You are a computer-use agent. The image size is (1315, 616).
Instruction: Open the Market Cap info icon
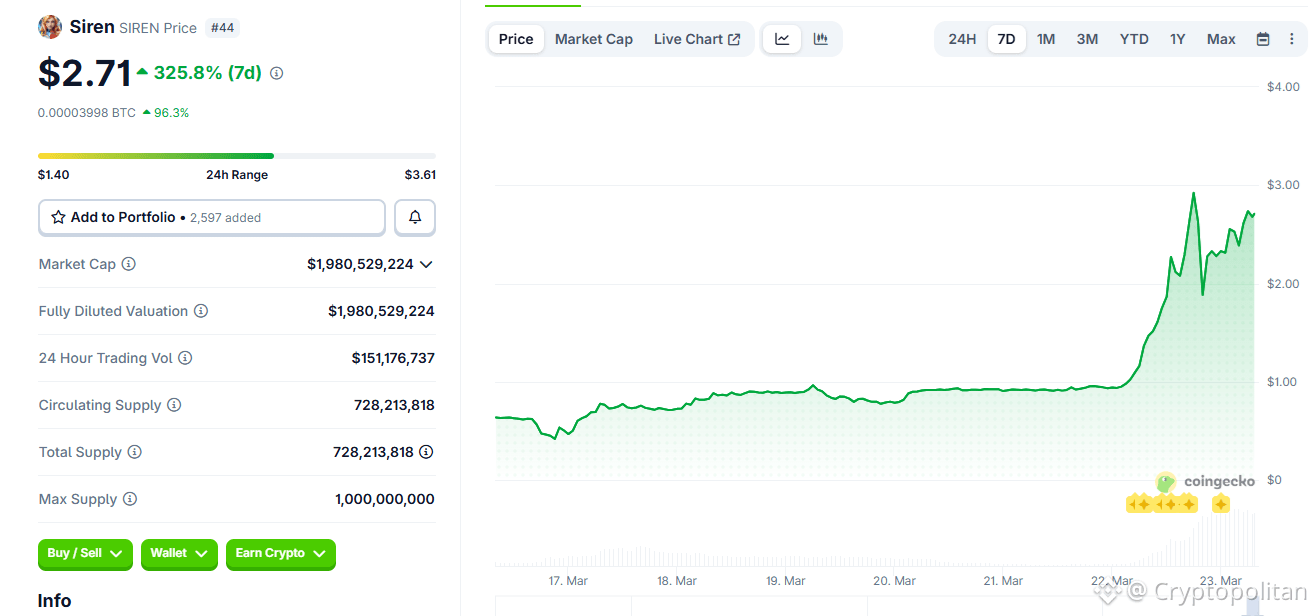[x=128, y=264]
